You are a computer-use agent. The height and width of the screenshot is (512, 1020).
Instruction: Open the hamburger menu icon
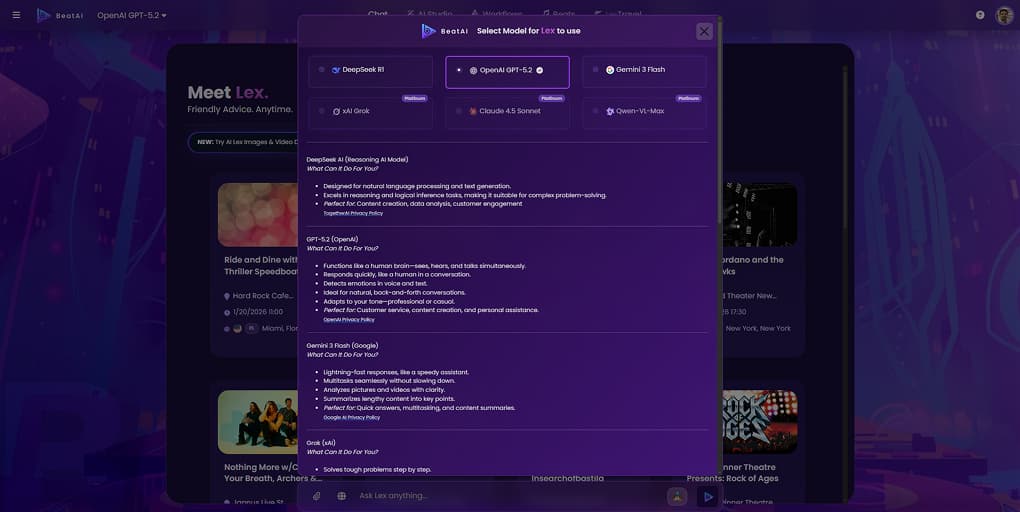pyautogui.click(x=16, y=15)
